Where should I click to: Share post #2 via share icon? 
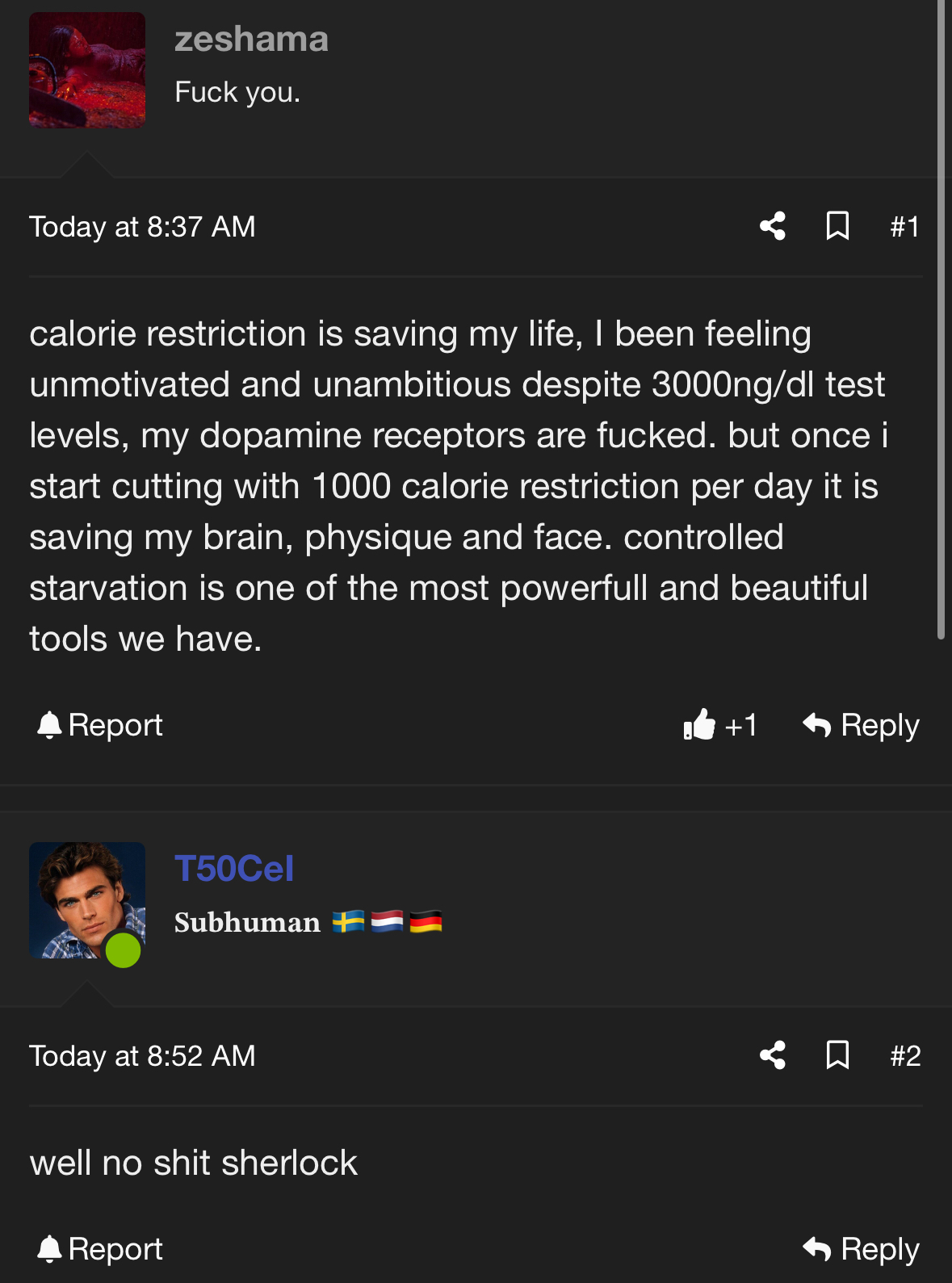[x=773, y=1055]
